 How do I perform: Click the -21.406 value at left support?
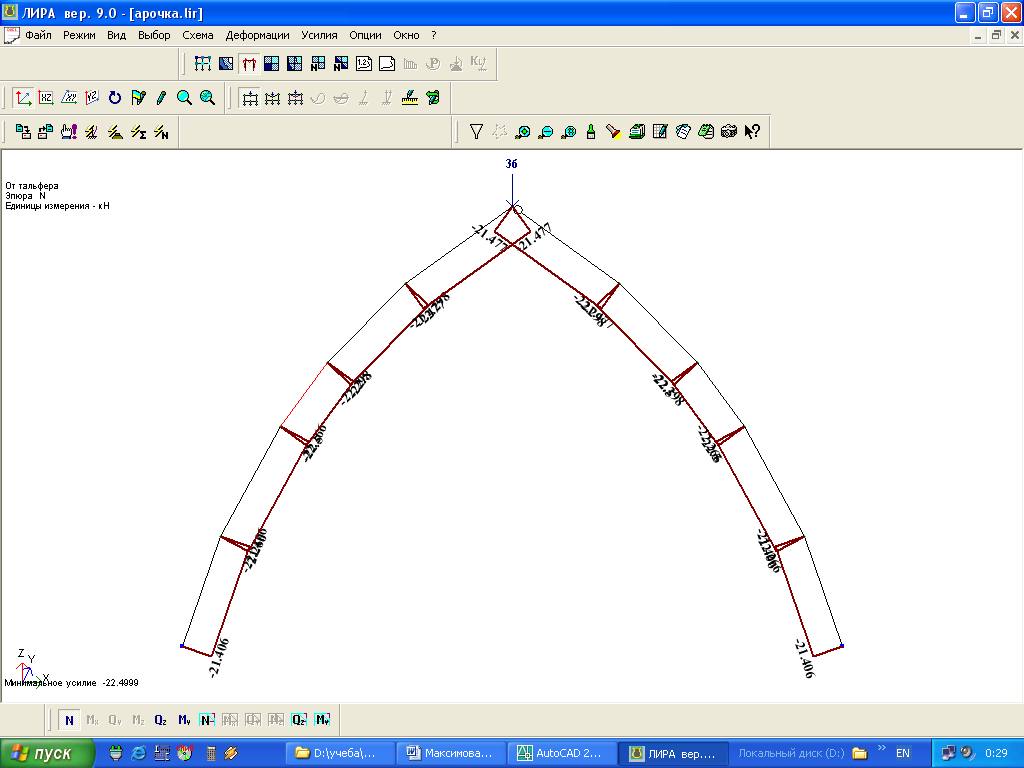[x=219, y=658]
